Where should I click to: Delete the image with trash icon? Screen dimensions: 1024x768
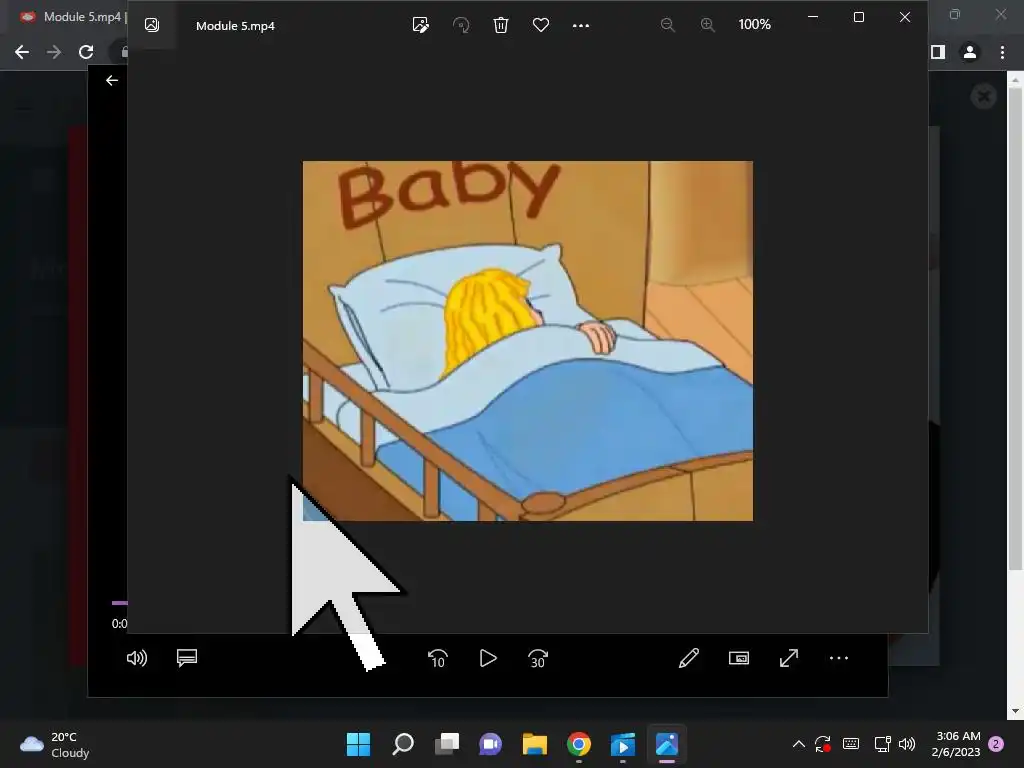[x=501, y=25]
